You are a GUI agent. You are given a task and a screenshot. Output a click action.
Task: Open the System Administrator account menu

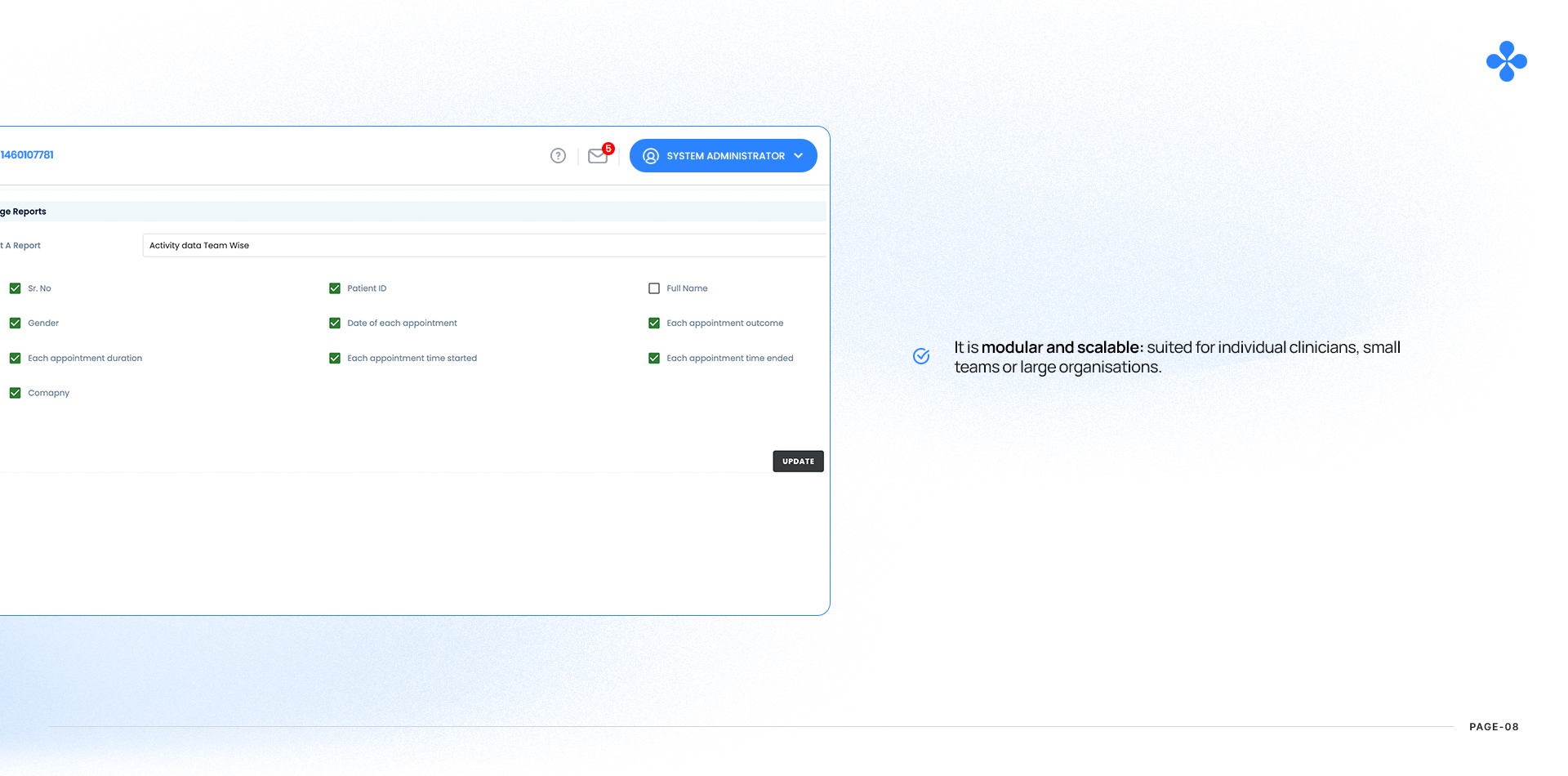coord(724,156)
